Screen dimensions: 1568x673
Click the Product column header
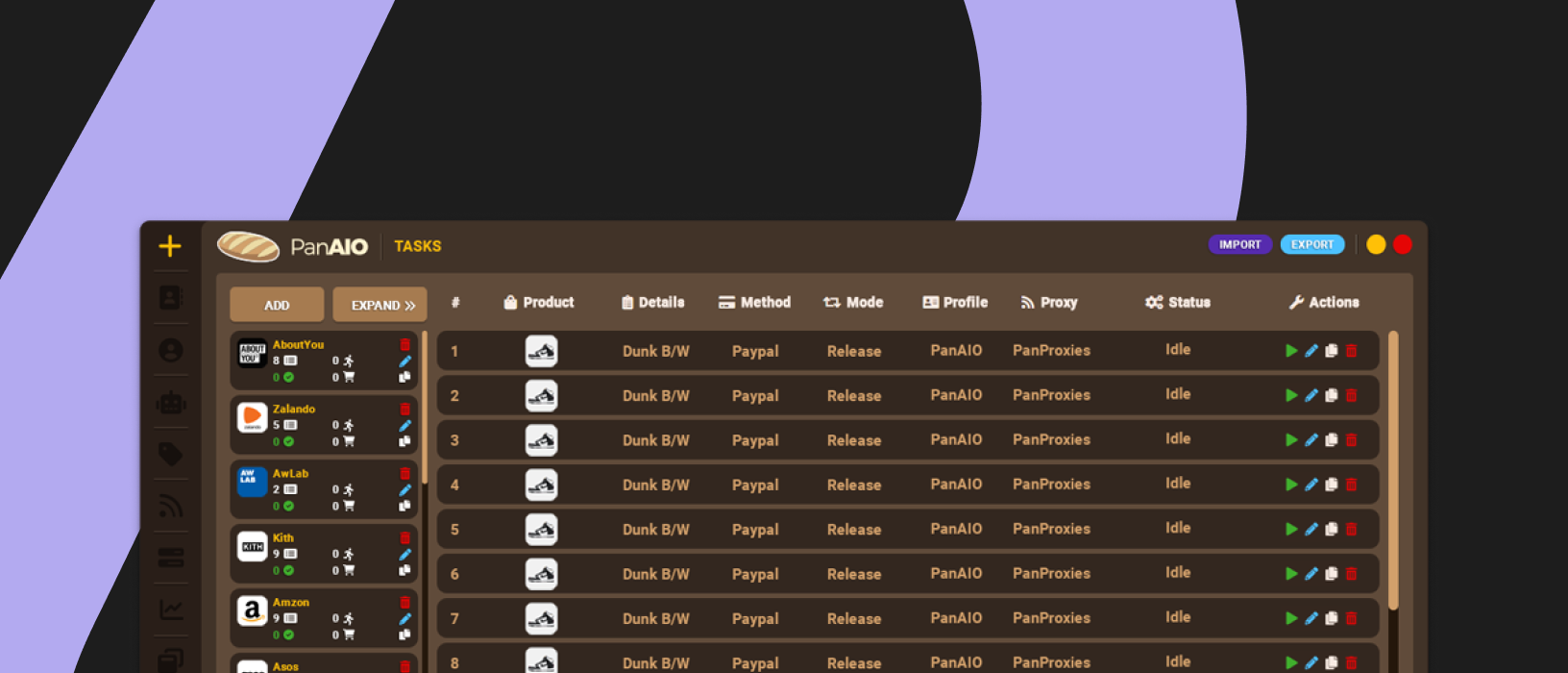tap(539, 302)
